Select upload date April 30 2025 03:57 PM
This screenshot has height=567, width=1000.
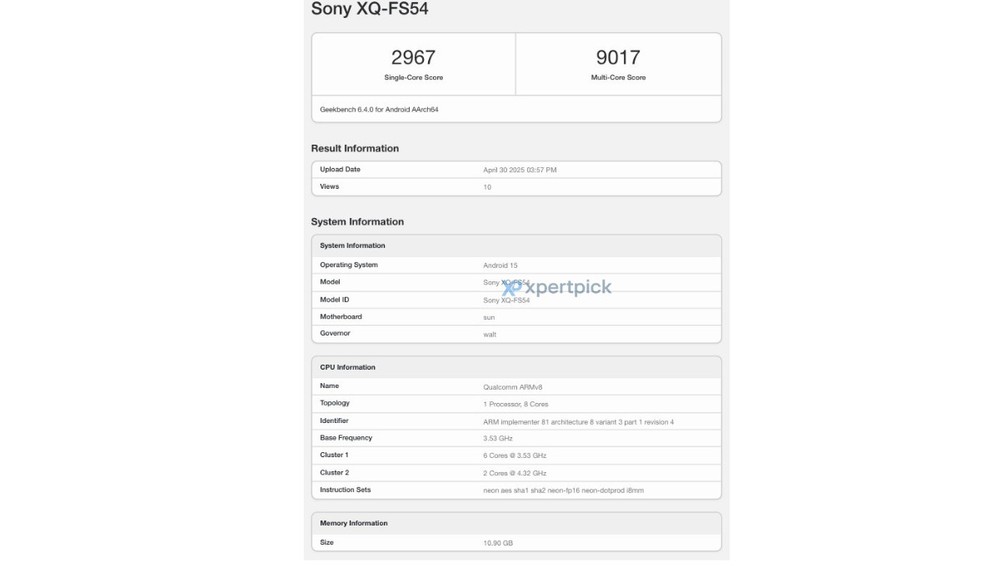point(520,170)
